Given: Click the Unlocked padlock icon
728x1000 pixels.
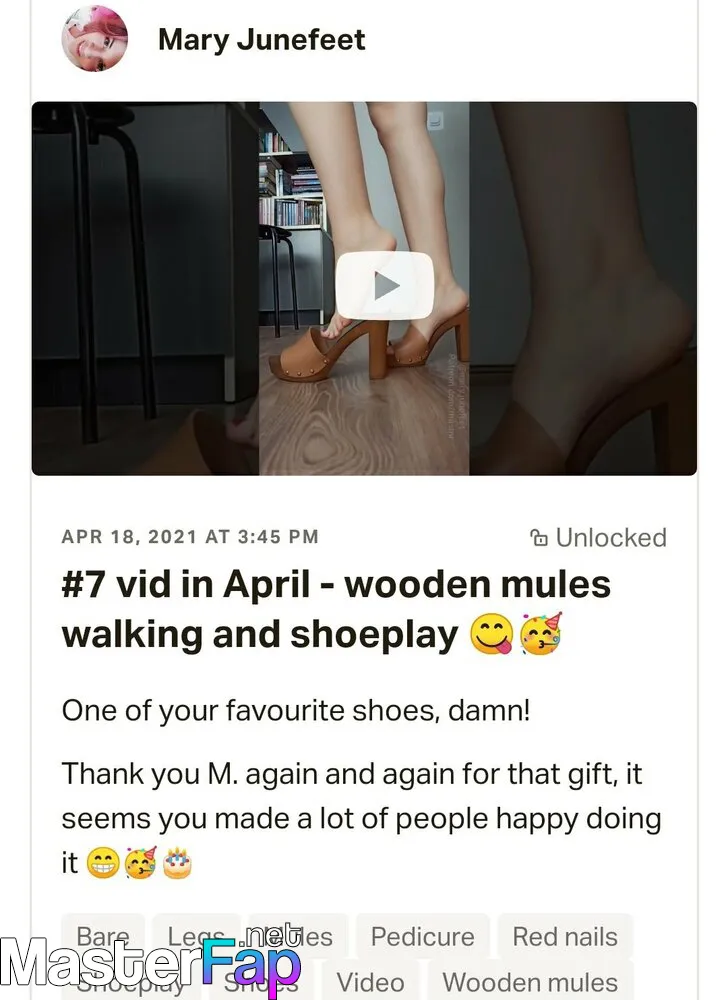Looking at the screenshot, I should tap(539, 538).
